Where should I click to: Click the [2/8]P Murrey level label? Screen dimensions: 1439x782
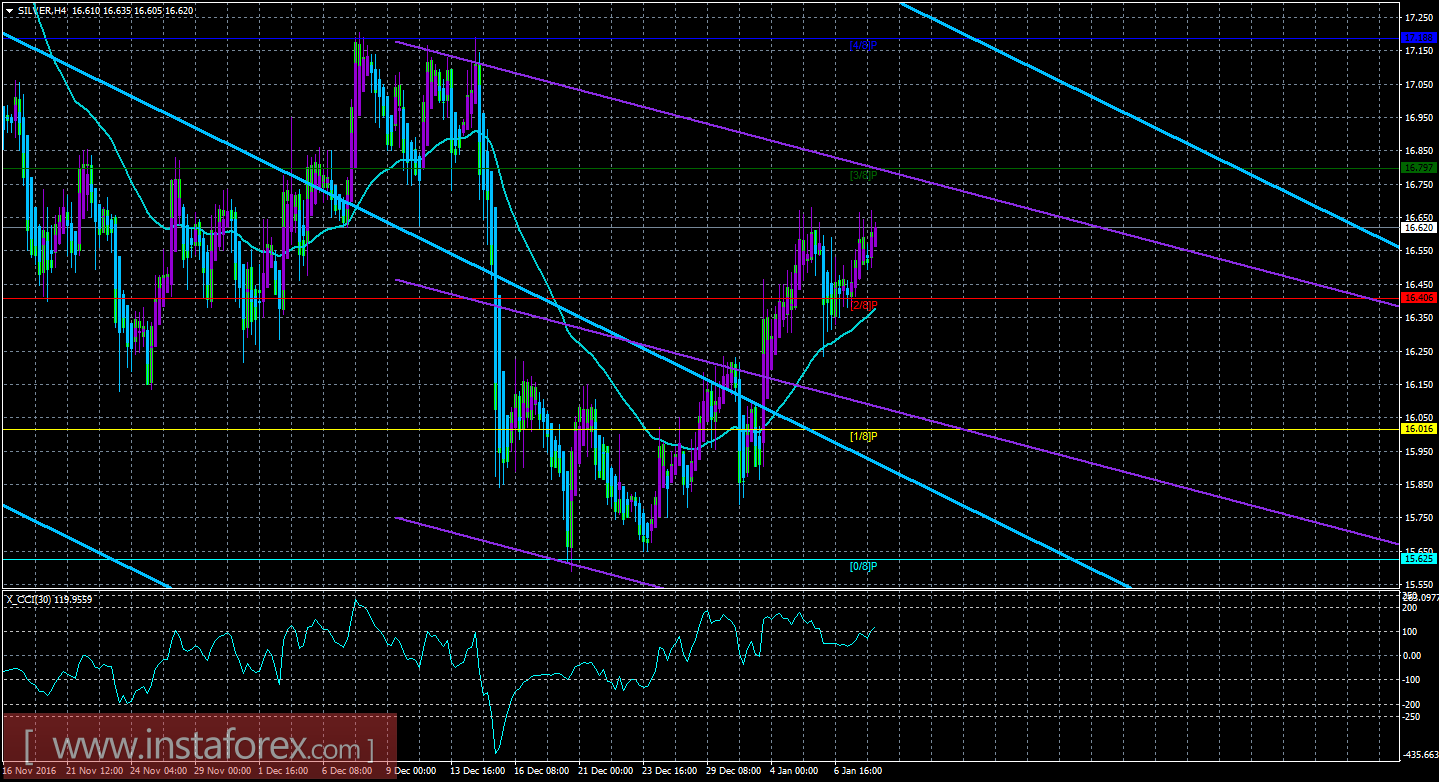pyautogui.click(x=863, y=305)
